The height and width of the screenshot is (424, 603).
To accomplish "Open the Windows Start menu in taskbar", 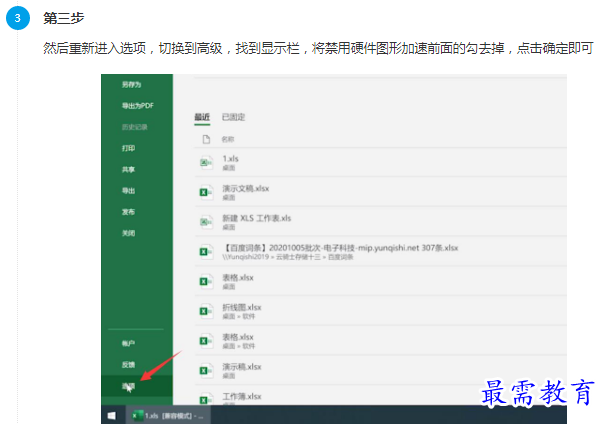I will click(x=112, y=416).
